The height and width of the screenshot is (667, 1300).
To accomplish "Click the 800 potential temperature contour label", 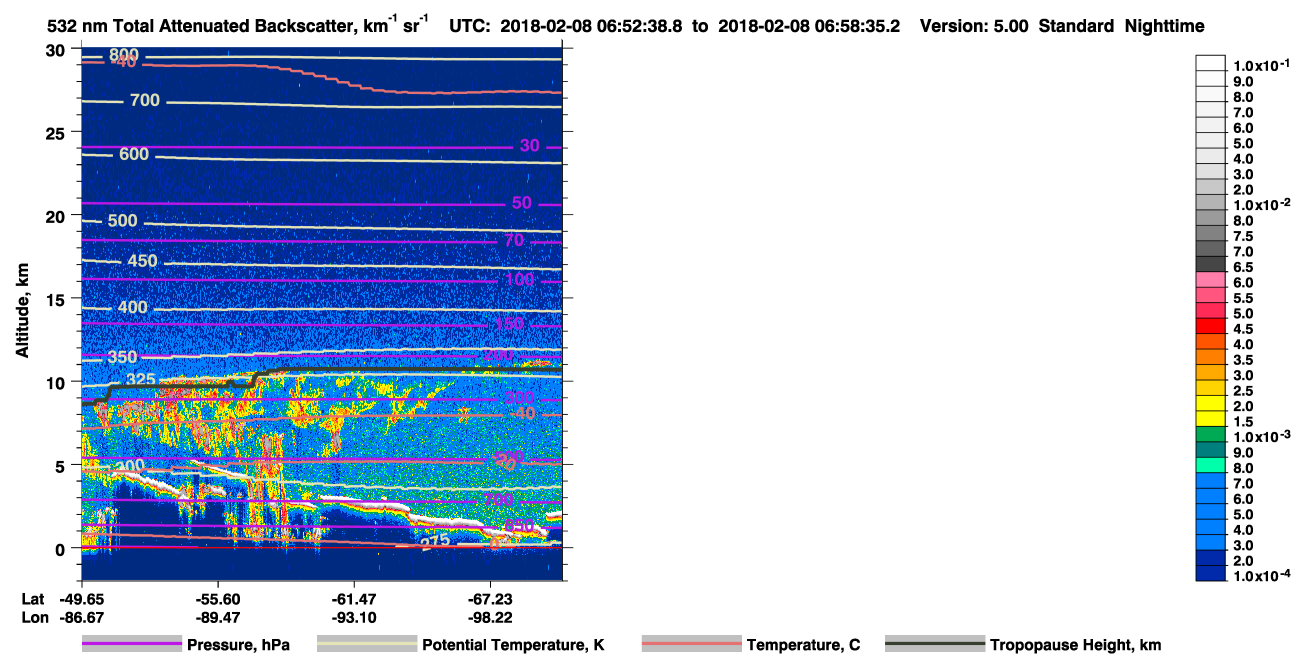I will point(125,55).
